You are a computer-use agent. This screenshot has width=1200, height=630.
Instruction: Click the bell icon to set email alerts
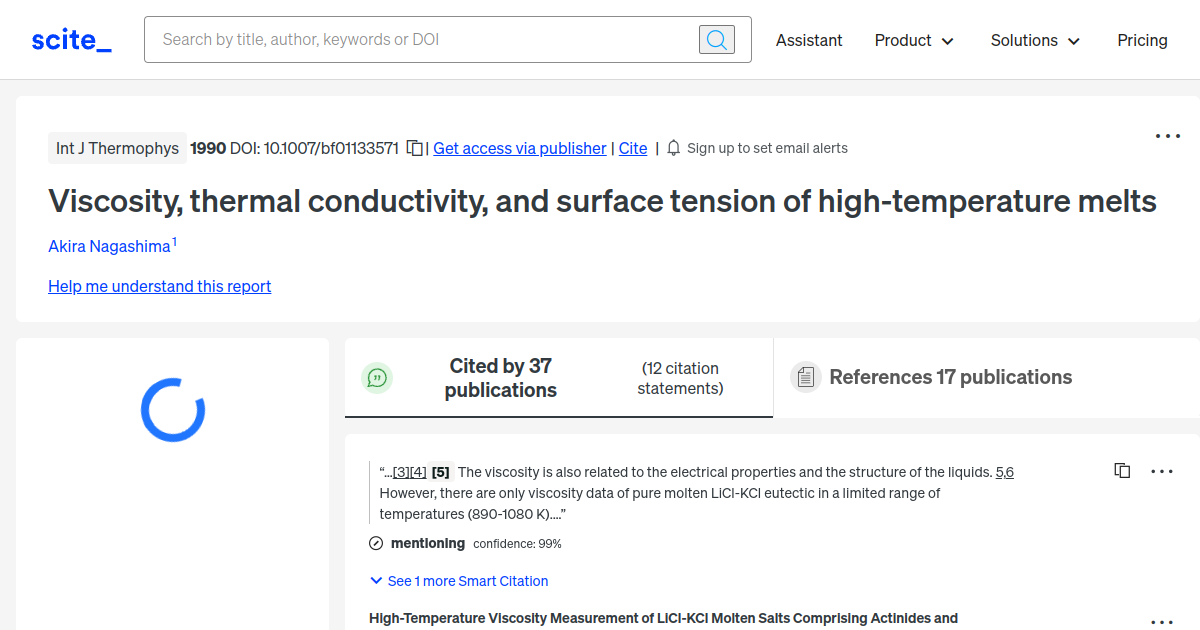click(673, 147)
